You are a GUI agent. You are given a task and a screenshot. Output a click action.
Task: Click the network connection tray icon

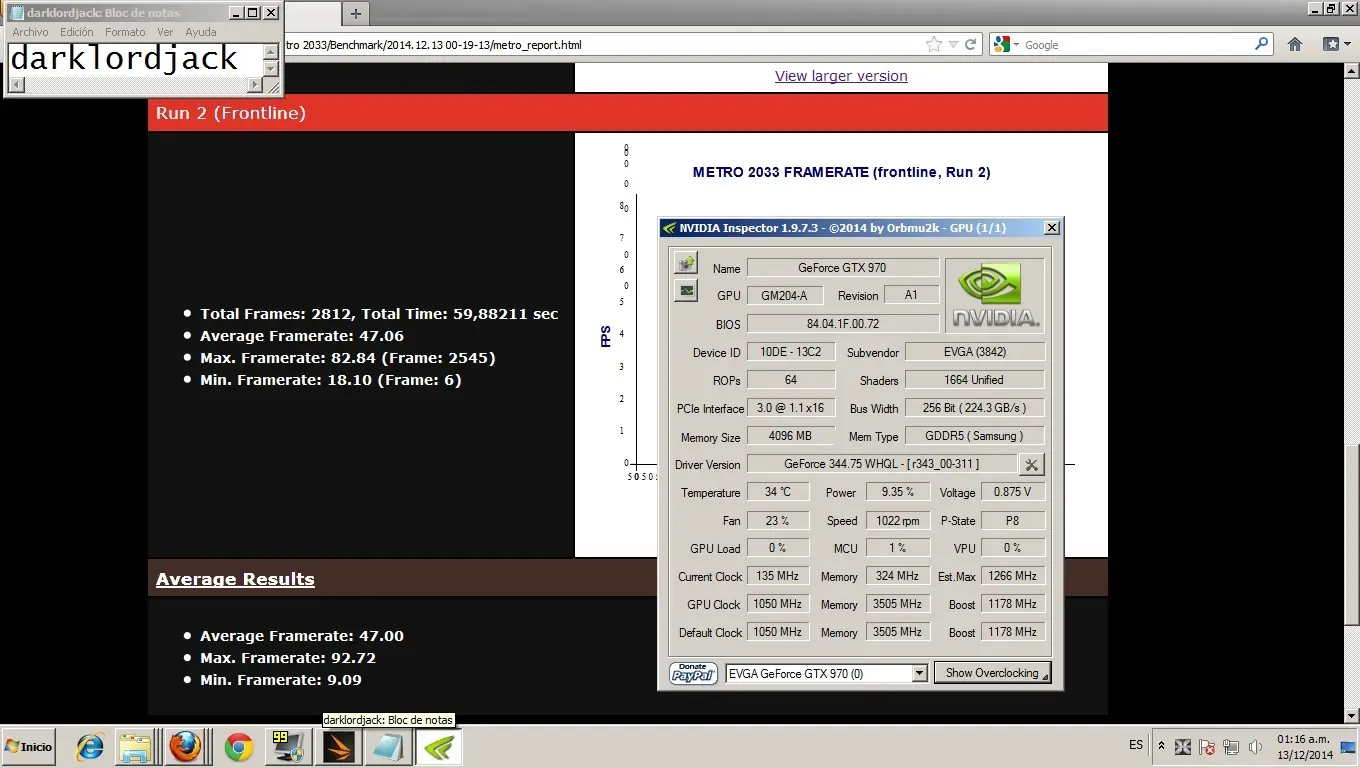(x=1231, y=747)
